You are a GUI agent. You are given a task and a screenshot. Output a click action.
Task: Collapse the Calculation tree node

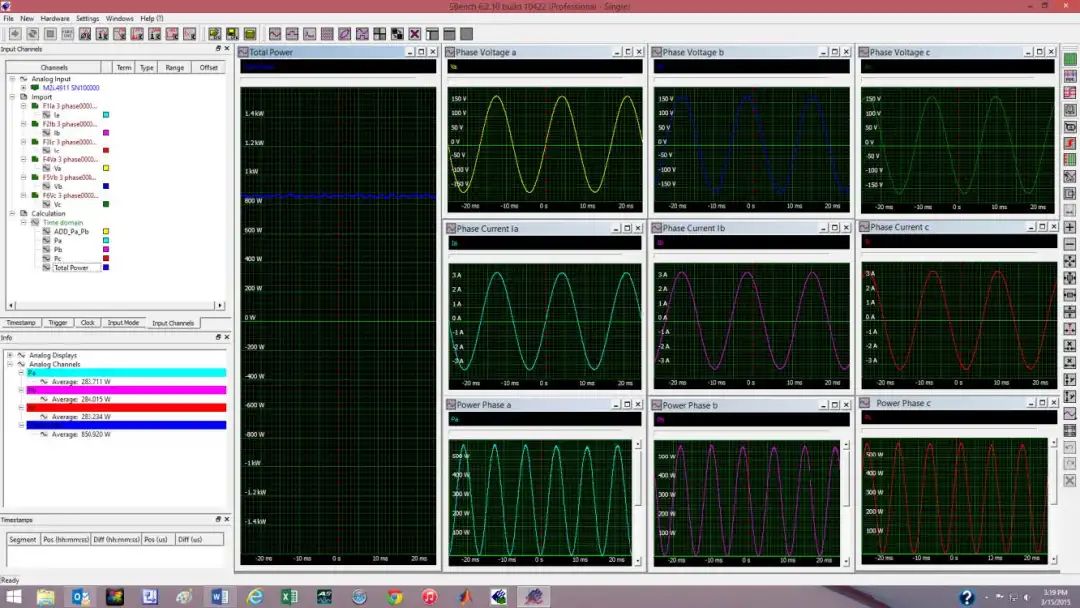[11, 213]
